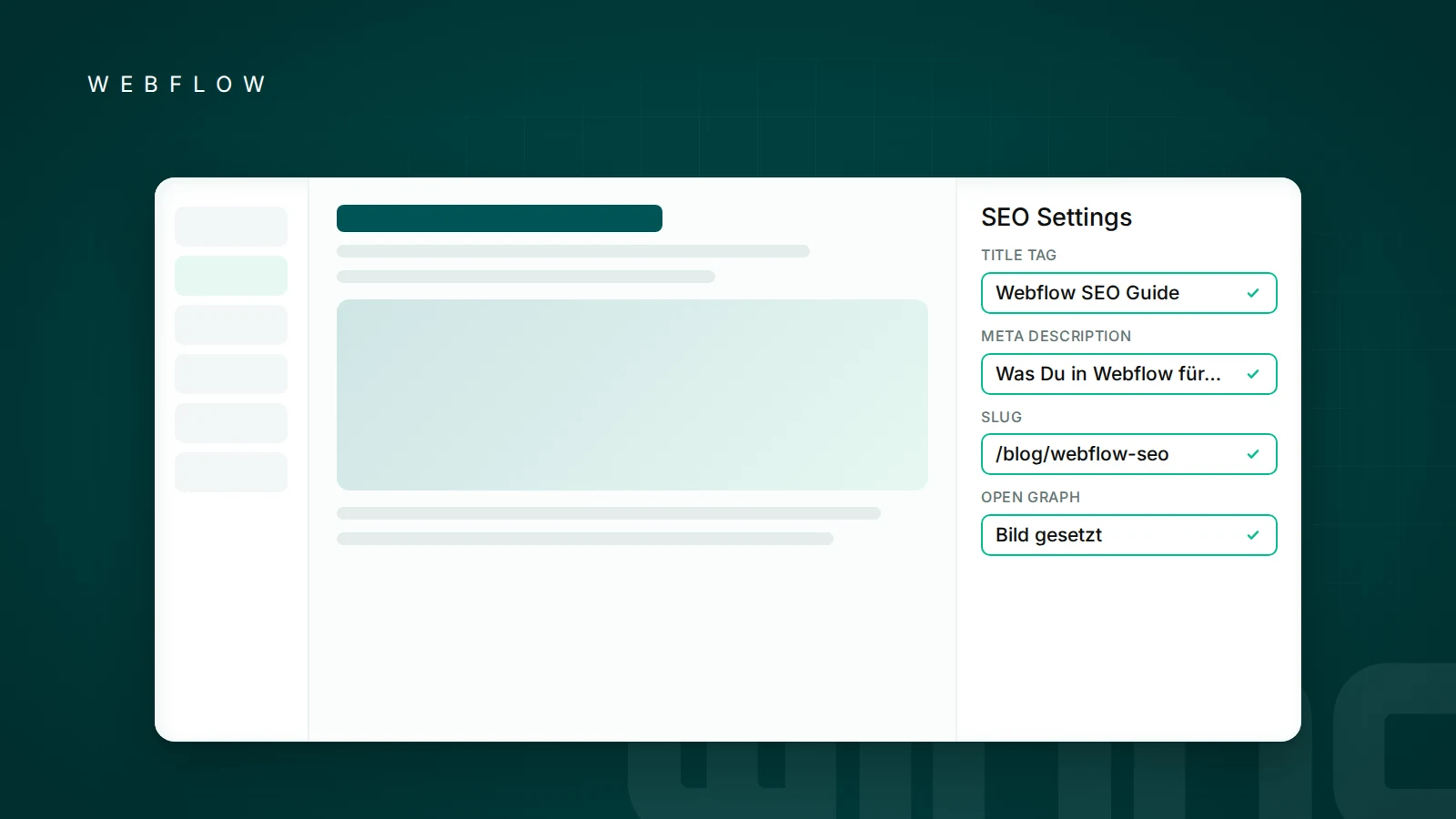Click the dark teal page title bar
The width and height of the screenshot is (1456, 819).
[x=500, y=218]
